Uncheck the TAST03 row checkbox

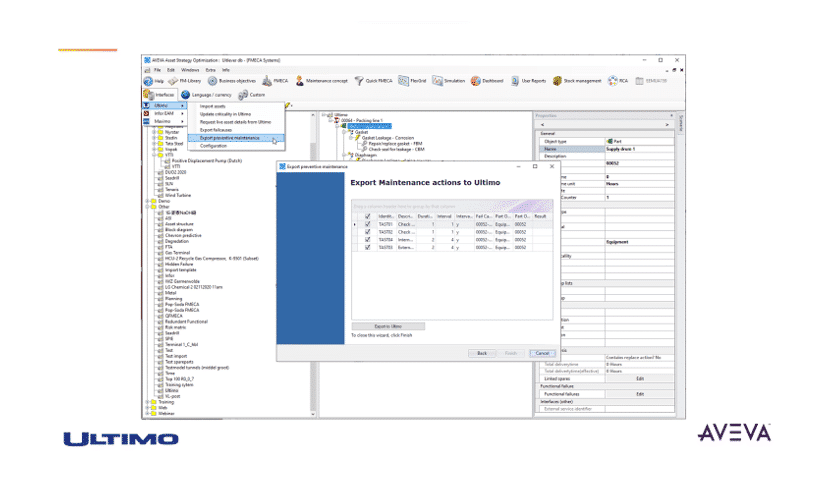pyautogui.click(x=368, y=247)
